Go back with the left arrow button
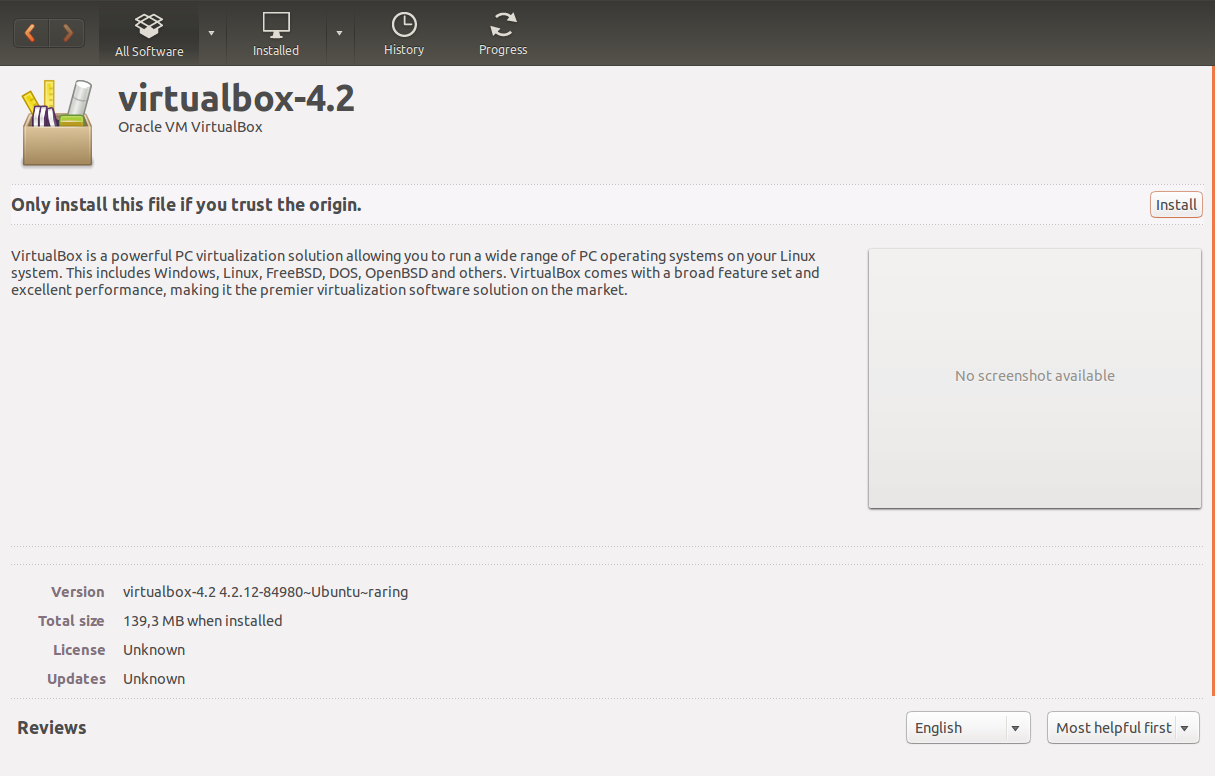Viewport: 1215px width, 776px height. click(x=31, y=33)
